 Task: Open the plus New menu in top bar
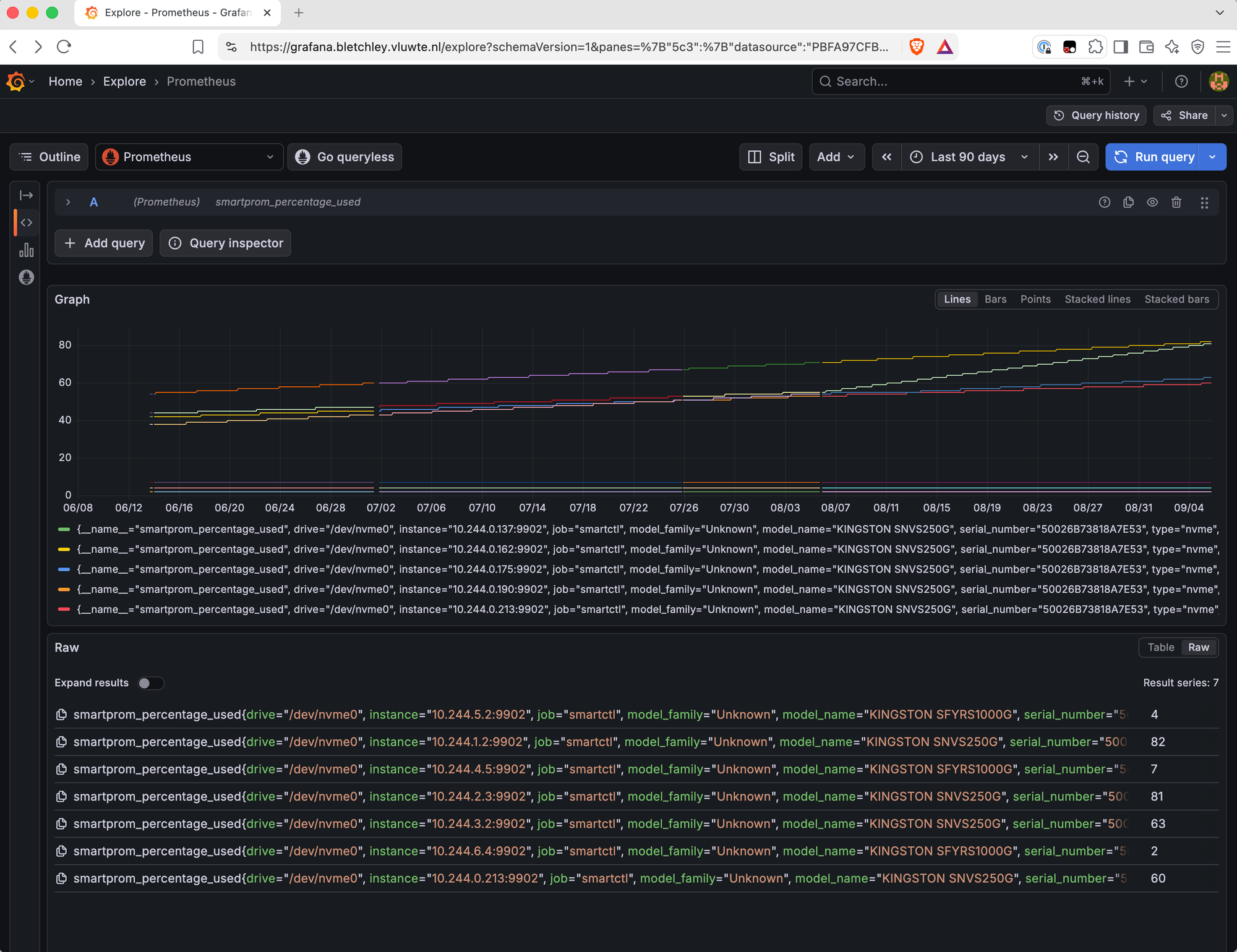click(1136, 82)
